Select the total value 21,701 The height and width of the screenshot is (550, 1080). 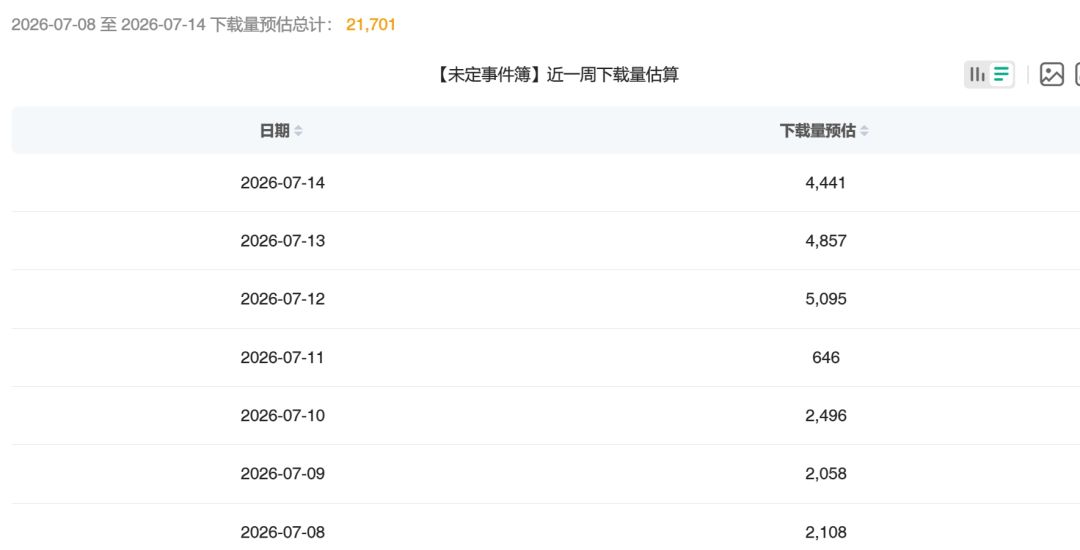click(x=371, y=25)
